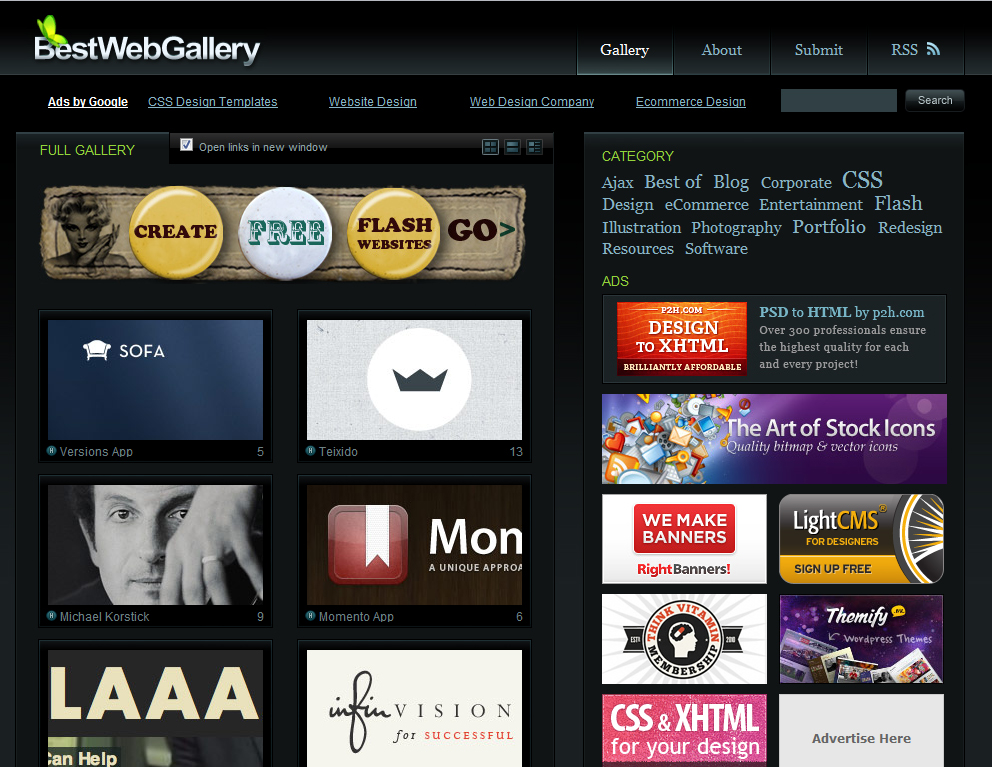The width and height of the screenshot is (992, 767).
Task: Open the Create Free Flash Websites banner
Action: pos(283,232)
